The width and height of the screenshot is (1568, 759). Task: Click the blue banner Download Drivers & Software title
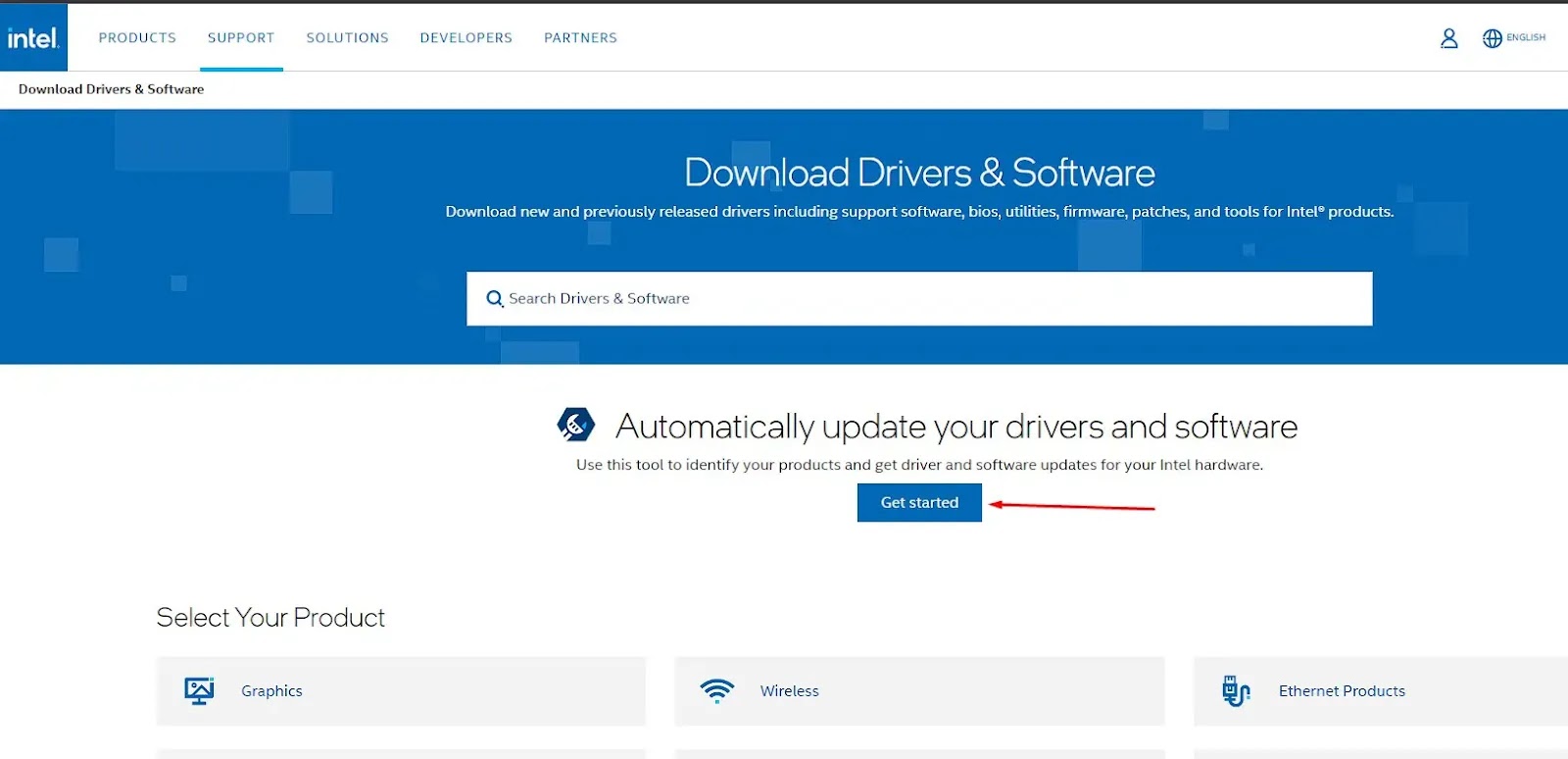tap(919, 173)
